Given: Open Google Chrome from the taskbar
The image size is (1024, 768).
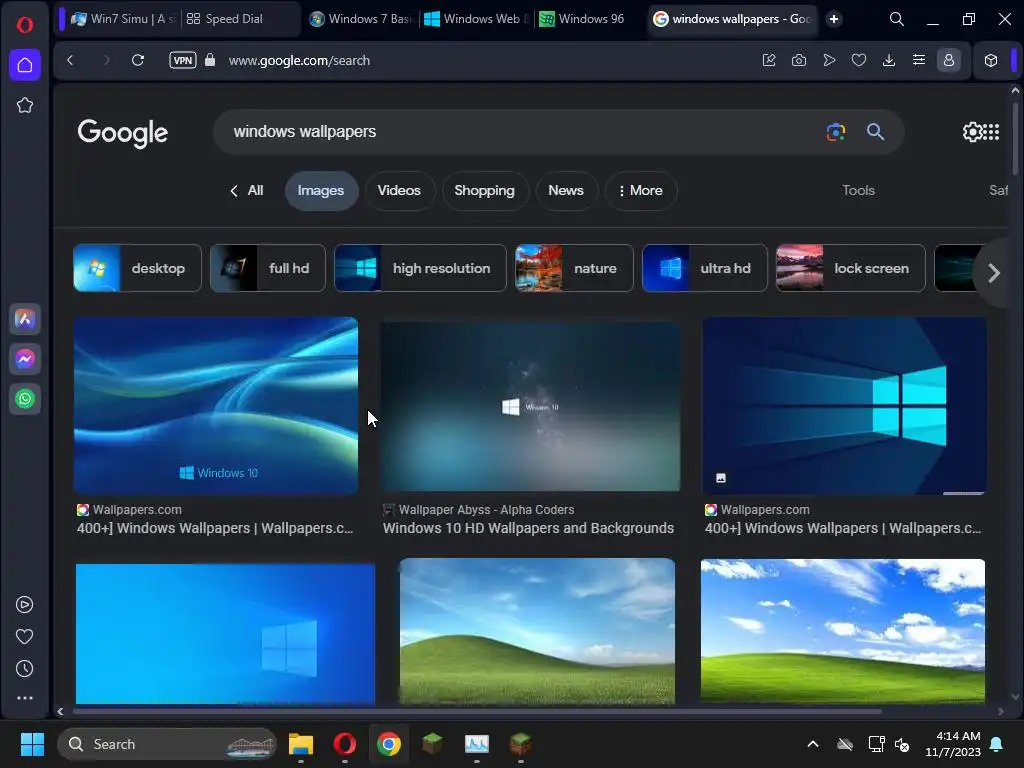Looking at the screenshot, I should [x=389, y=744].
